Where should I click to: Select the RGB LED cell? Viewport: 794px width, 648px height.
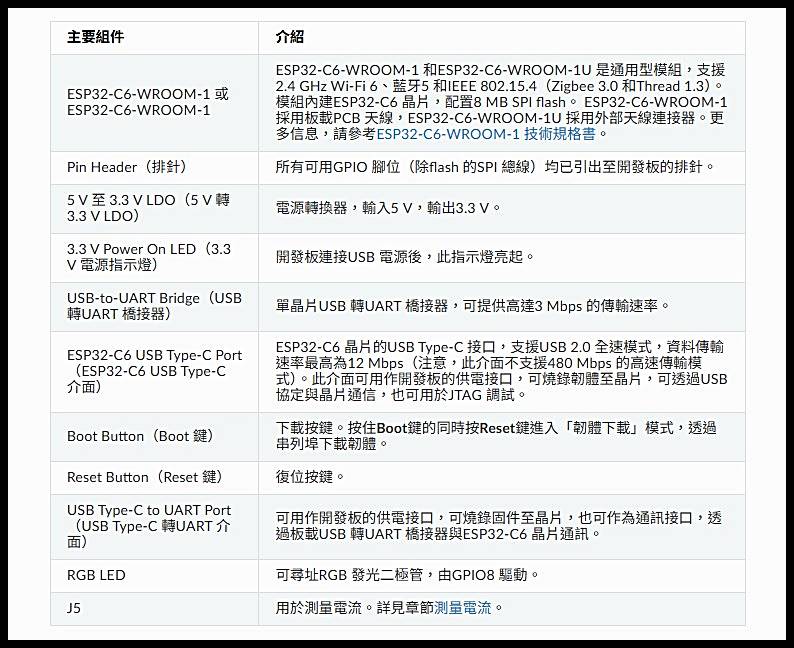click(x=154, y=576)
